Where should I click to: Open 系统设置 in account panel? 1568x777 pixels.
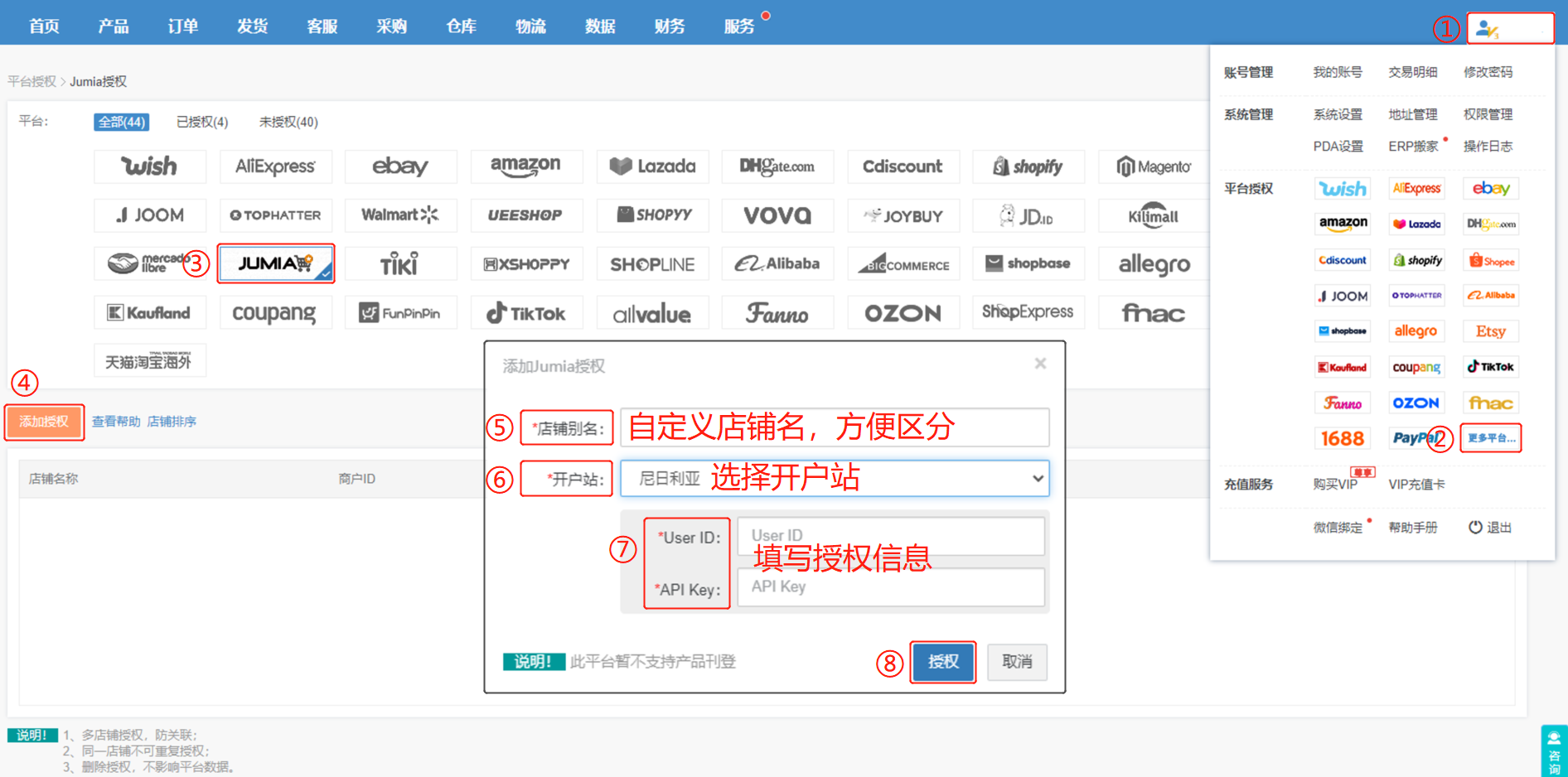pos(1338,114)
